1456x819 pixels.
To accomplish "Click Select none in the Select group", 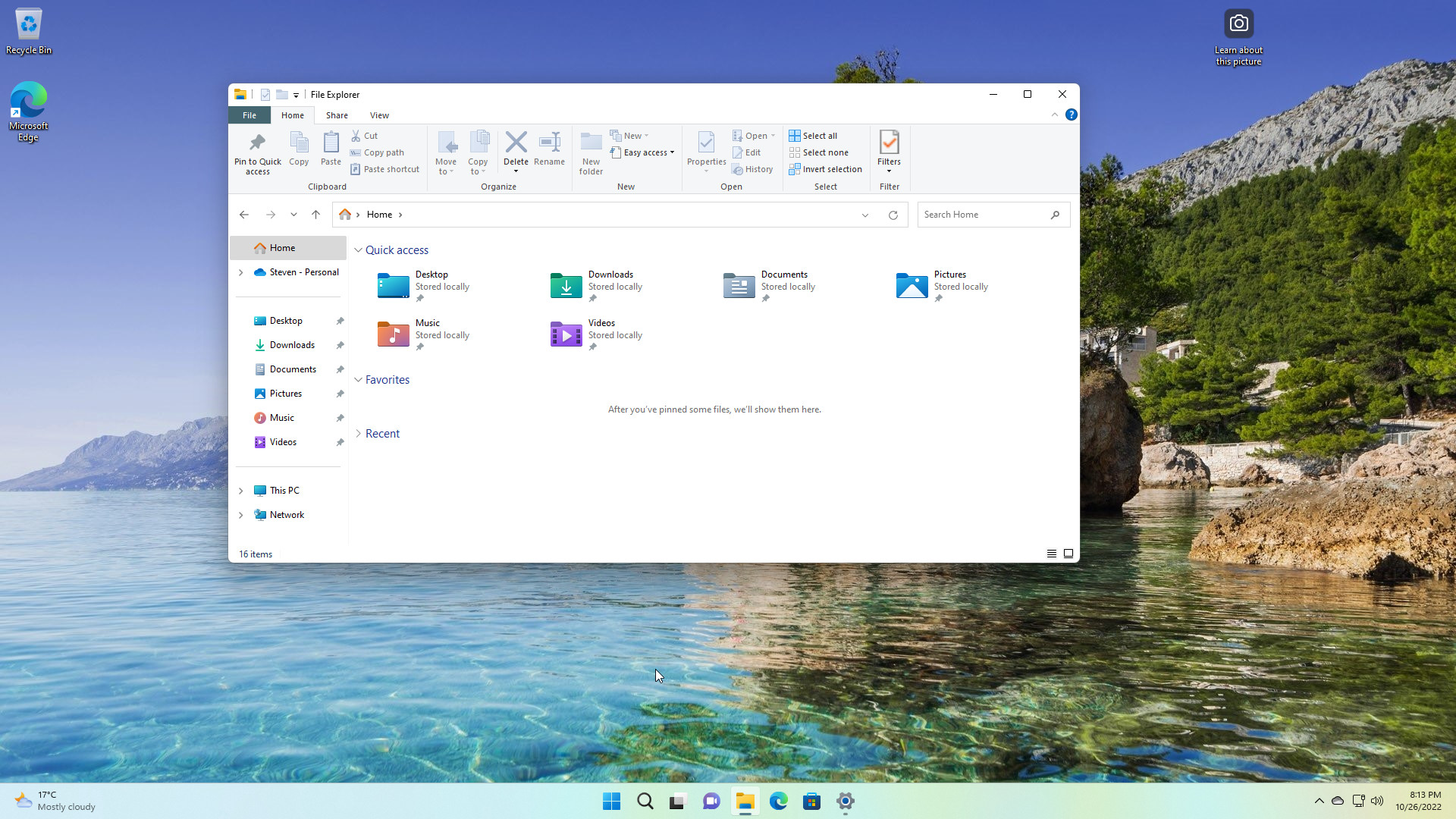I will [x=821, y=152].
